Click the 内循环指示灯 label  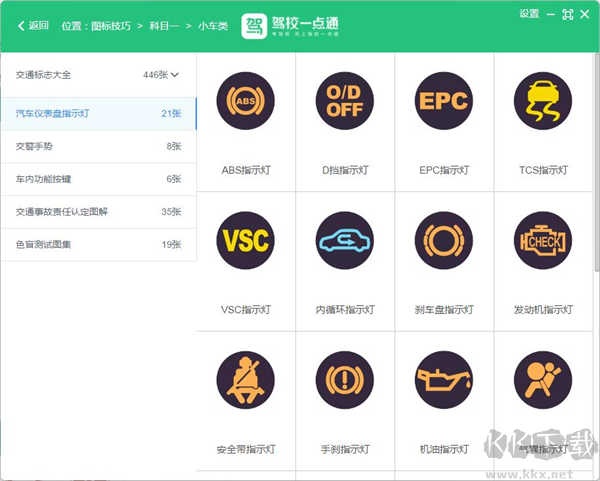point(345,310)
